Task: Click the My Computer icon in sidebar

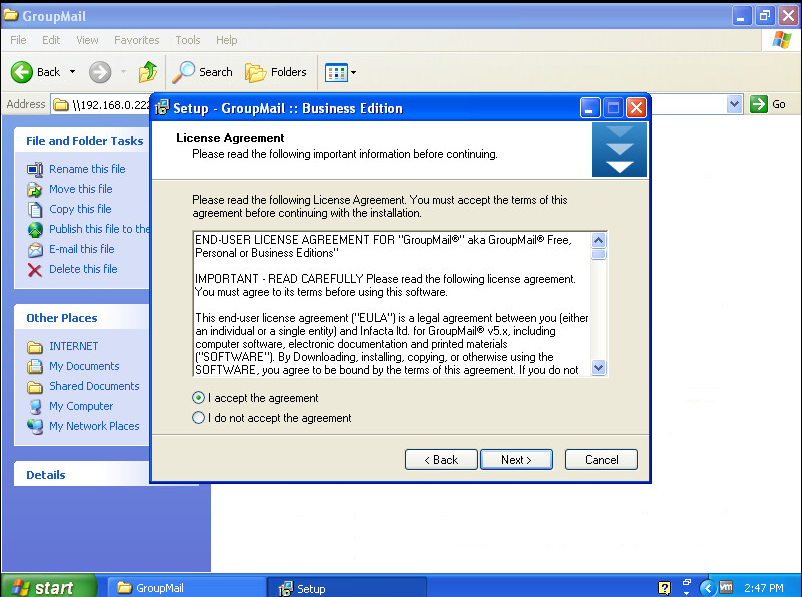Action: tap(35, 407)
